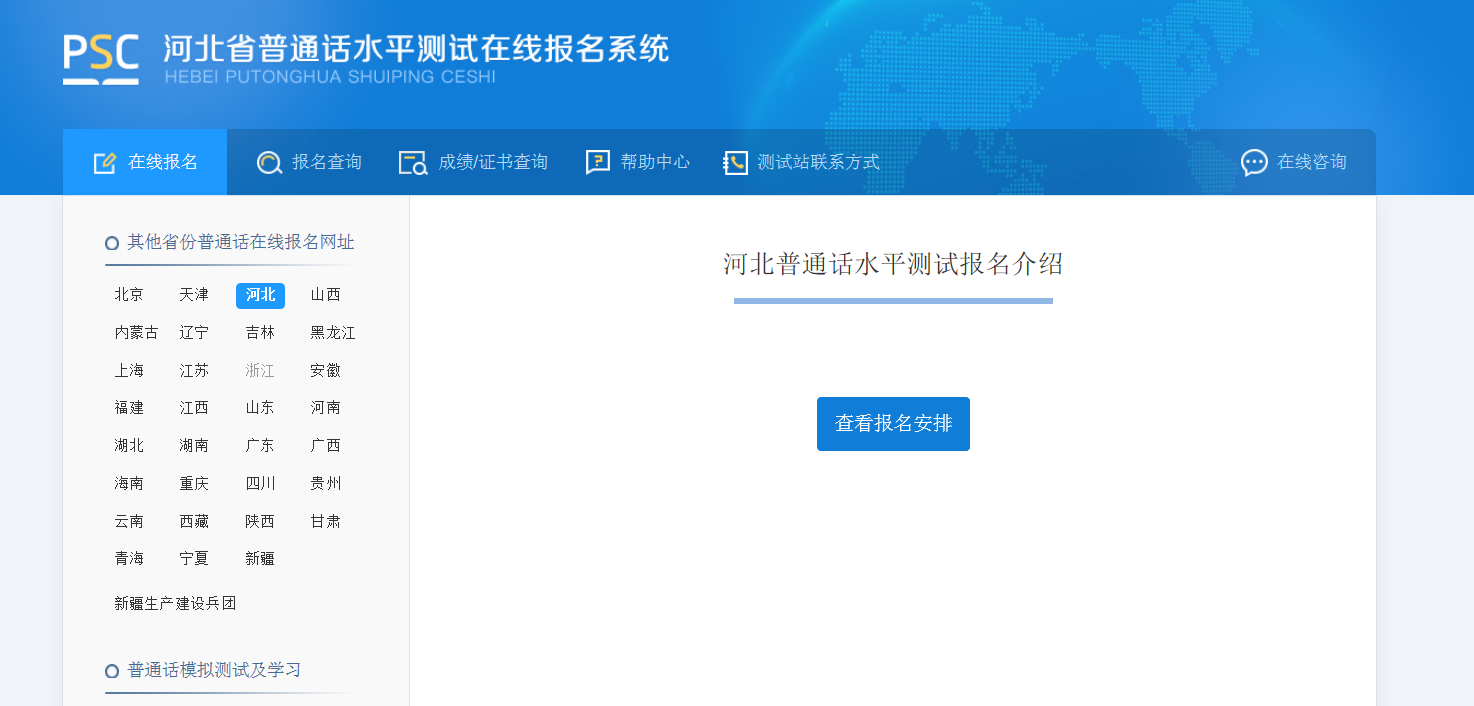Select the highlighted 河北 province
Image resolution: width=1474 pixels, height=706 pixels.
click(260, 295)
